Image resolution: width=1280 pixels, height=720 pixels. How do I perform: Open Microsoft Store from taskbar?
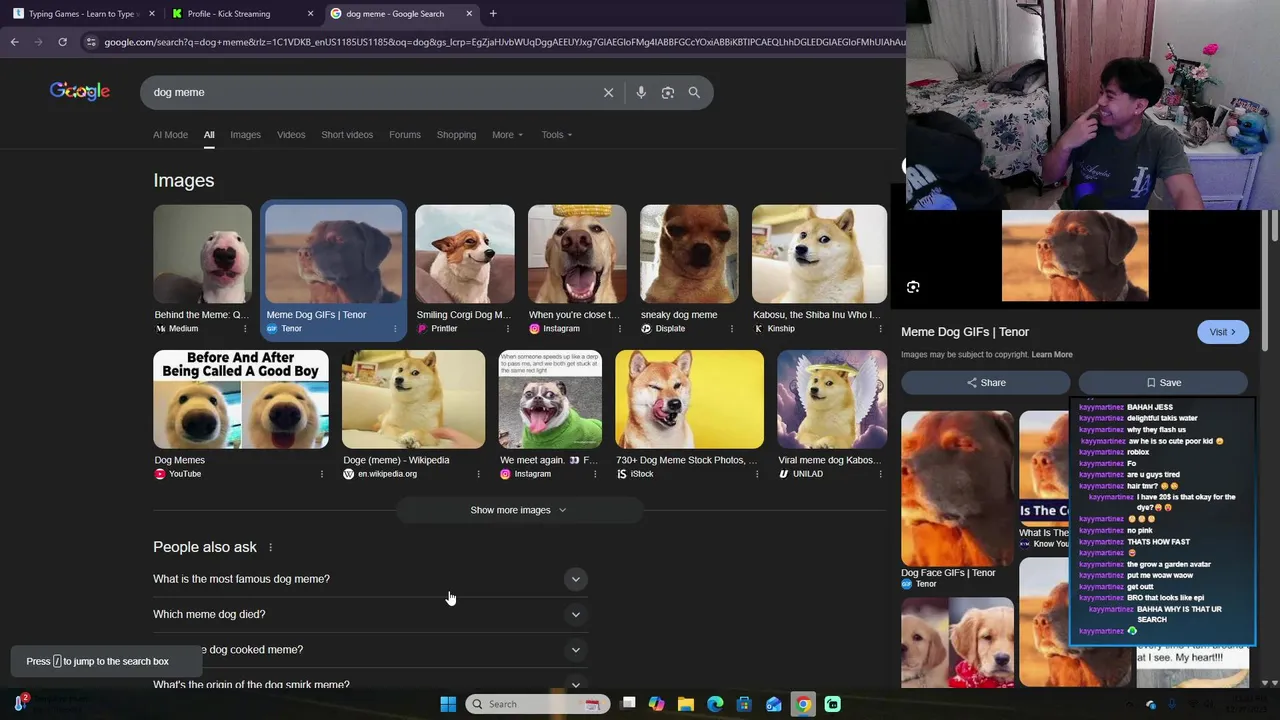tap(744, 704)
